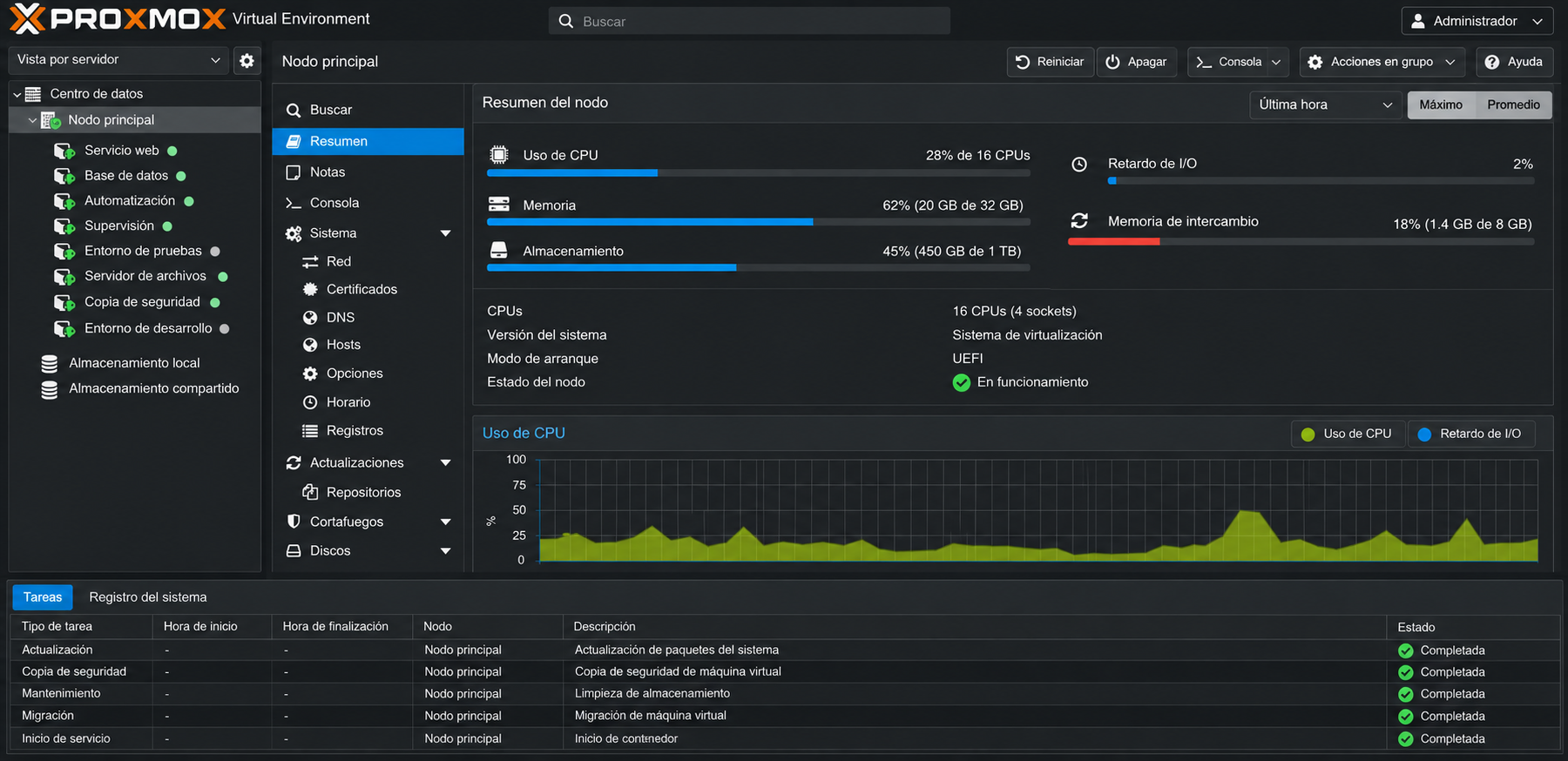This screenshot has height=761, width=1568.
Task: Select Resumen in the node menu
Action: 368,141
